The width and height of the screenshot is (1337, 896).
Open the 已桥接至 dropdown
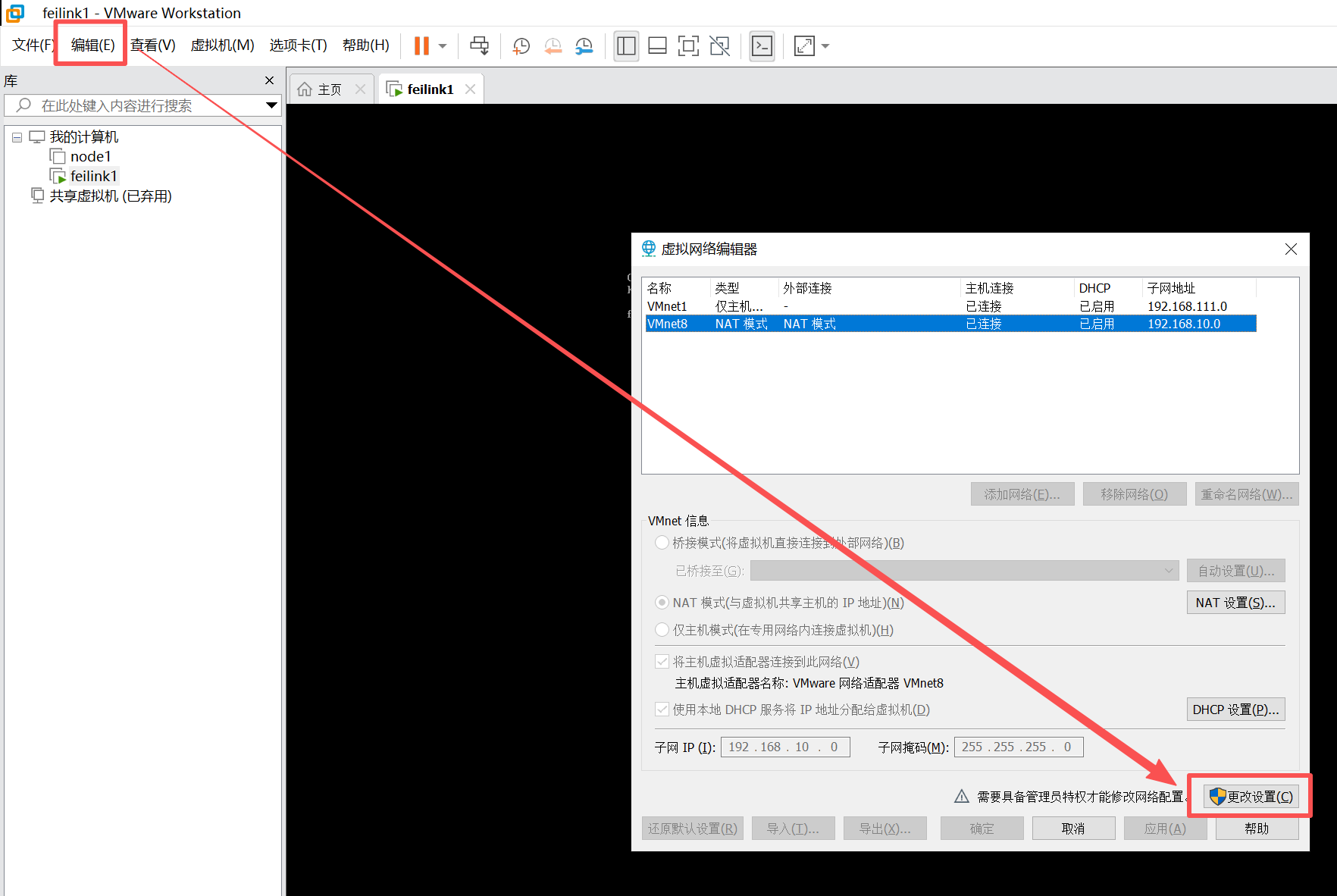point(964,571)
